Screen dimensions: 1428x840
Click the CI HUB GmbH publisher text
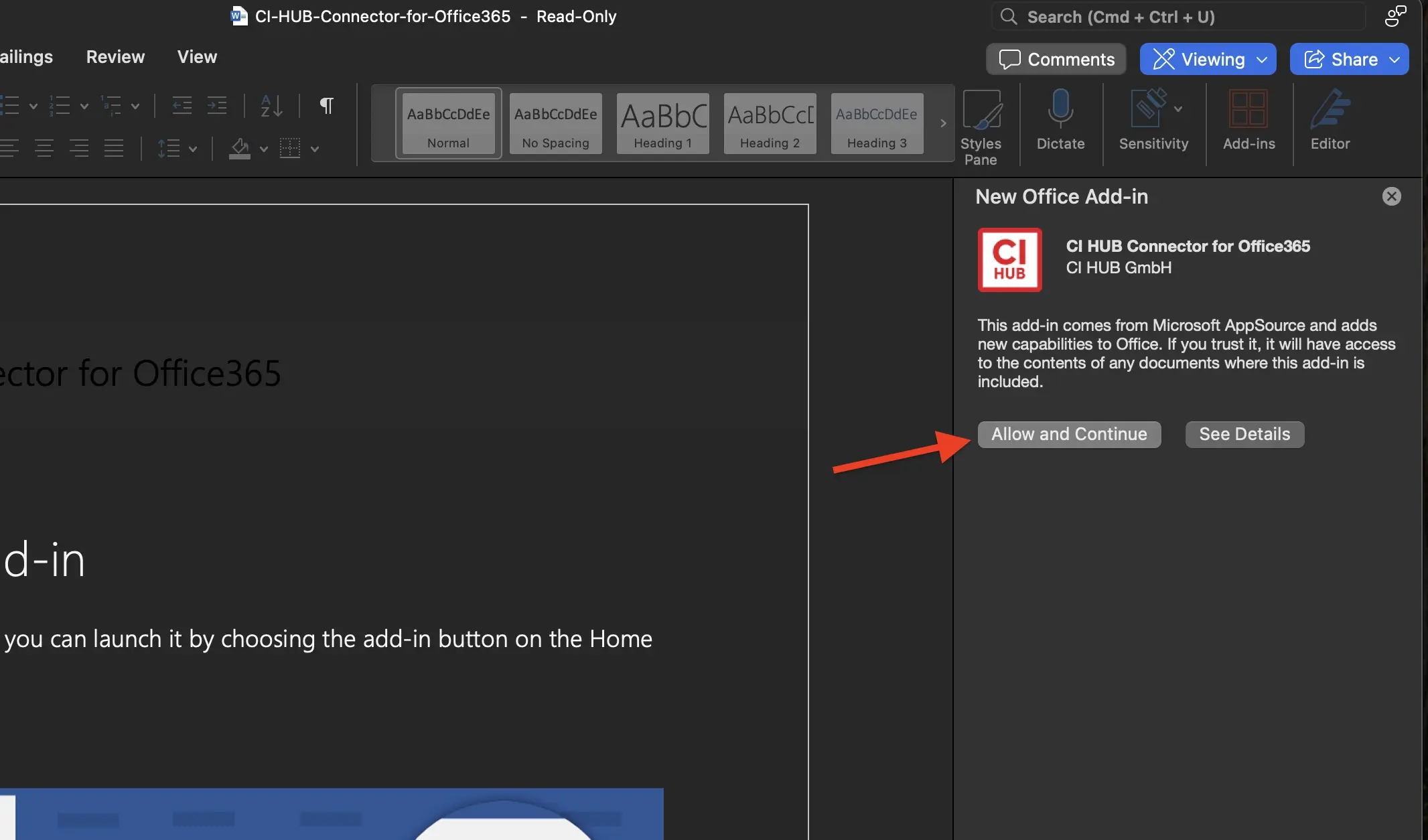click(1119, 267)
